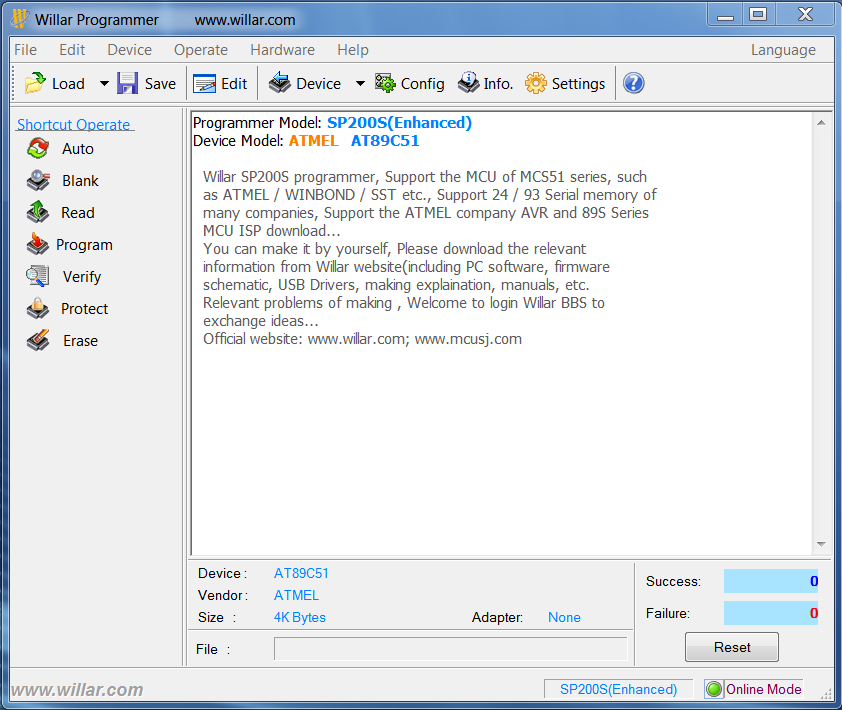Open the File menu
This screenshot has width=842, height=710.
pos(25,50)
